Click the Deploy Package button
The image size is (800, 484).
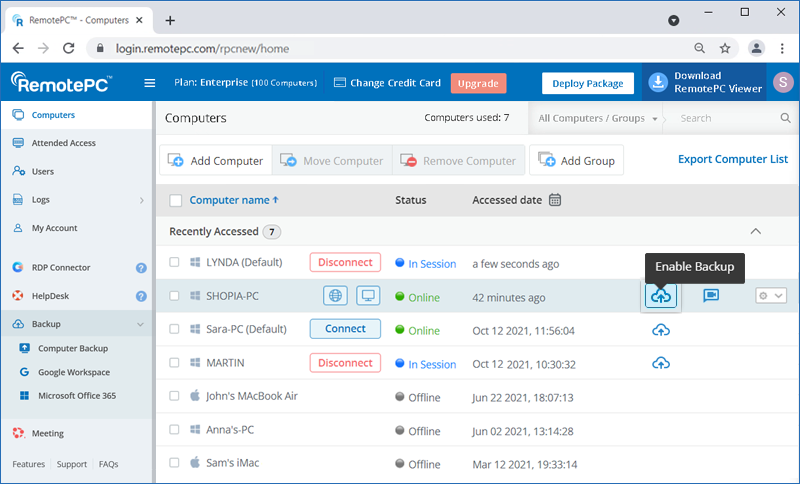coord(588,83)
